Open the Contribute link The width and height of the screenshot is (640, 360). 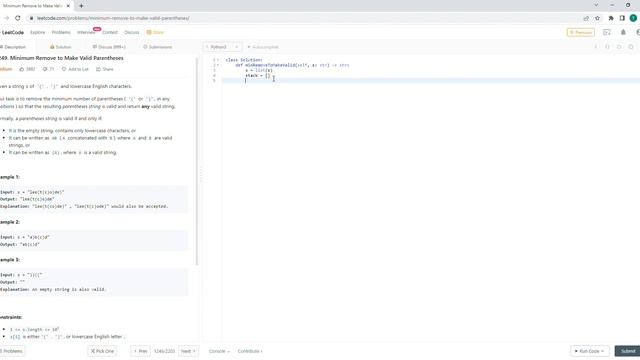[x=250, y=351]
